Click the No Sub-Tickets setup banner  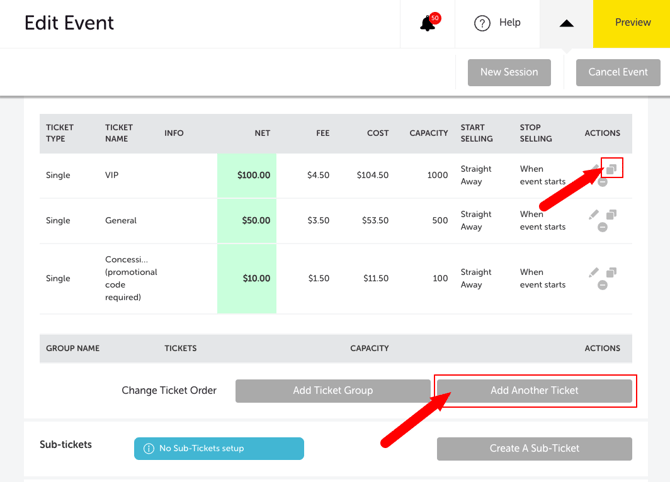point(219,448)
